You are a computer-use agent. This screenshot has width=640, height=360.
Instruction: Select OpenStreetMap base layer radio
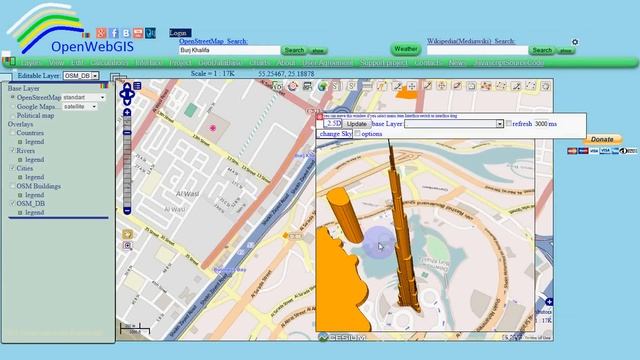click(13, 97)
